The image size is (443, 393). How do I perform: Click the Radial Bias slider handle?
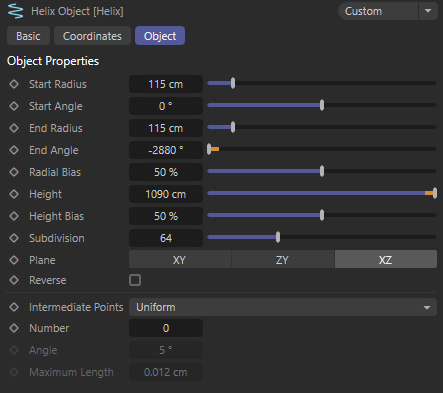tap(322, 171)
